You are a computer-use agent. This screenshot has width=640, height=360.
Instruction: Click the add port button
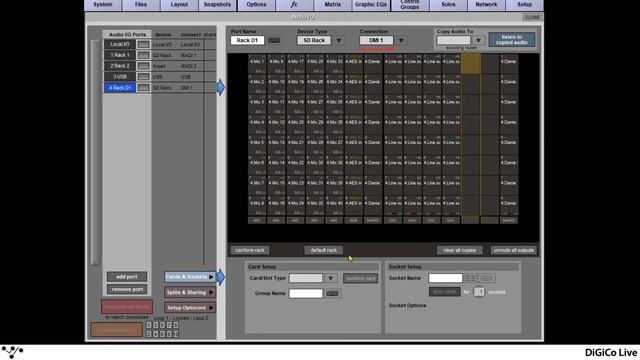127,277
